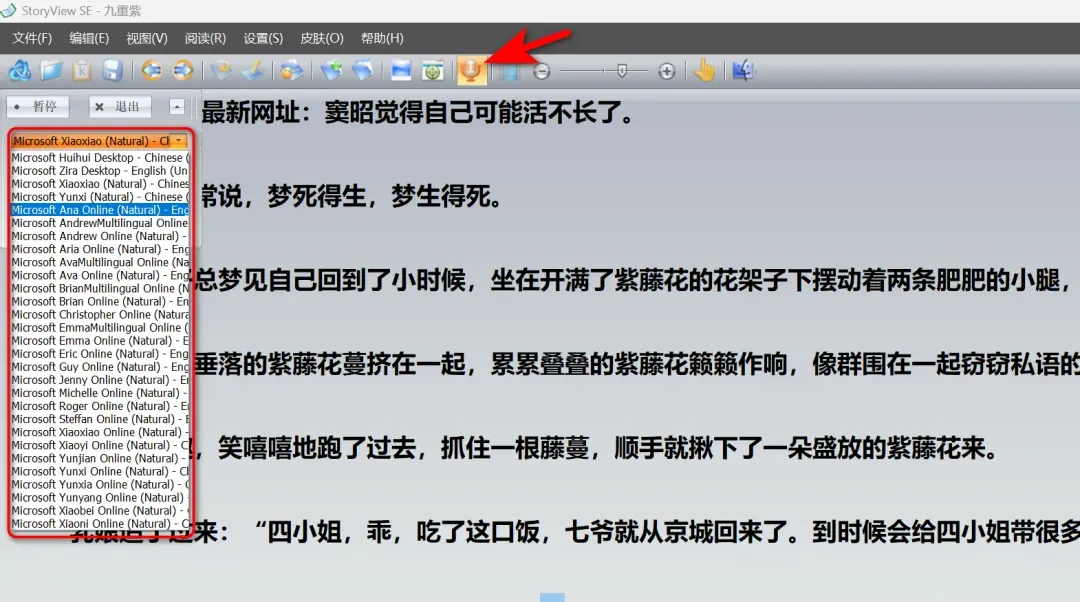Open the 设置(S) menu
This screenshot has width=1080, height=602.
click(x=263, y=39)
